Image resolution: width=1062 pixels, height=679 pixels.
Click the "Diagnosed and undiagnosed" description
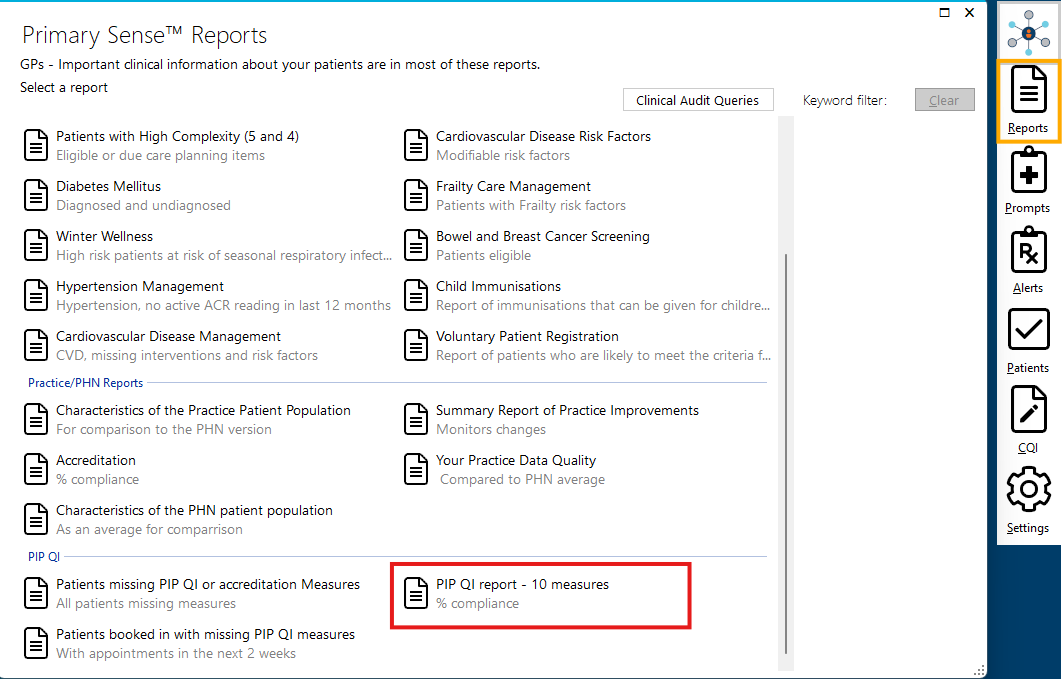(144, 206)
